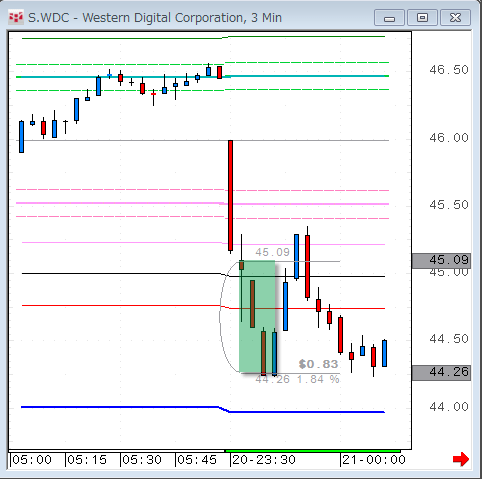Viewport: 482px width, 479px height.
Task: Click the 05:30 time axis label
Action: click(142, 460)
